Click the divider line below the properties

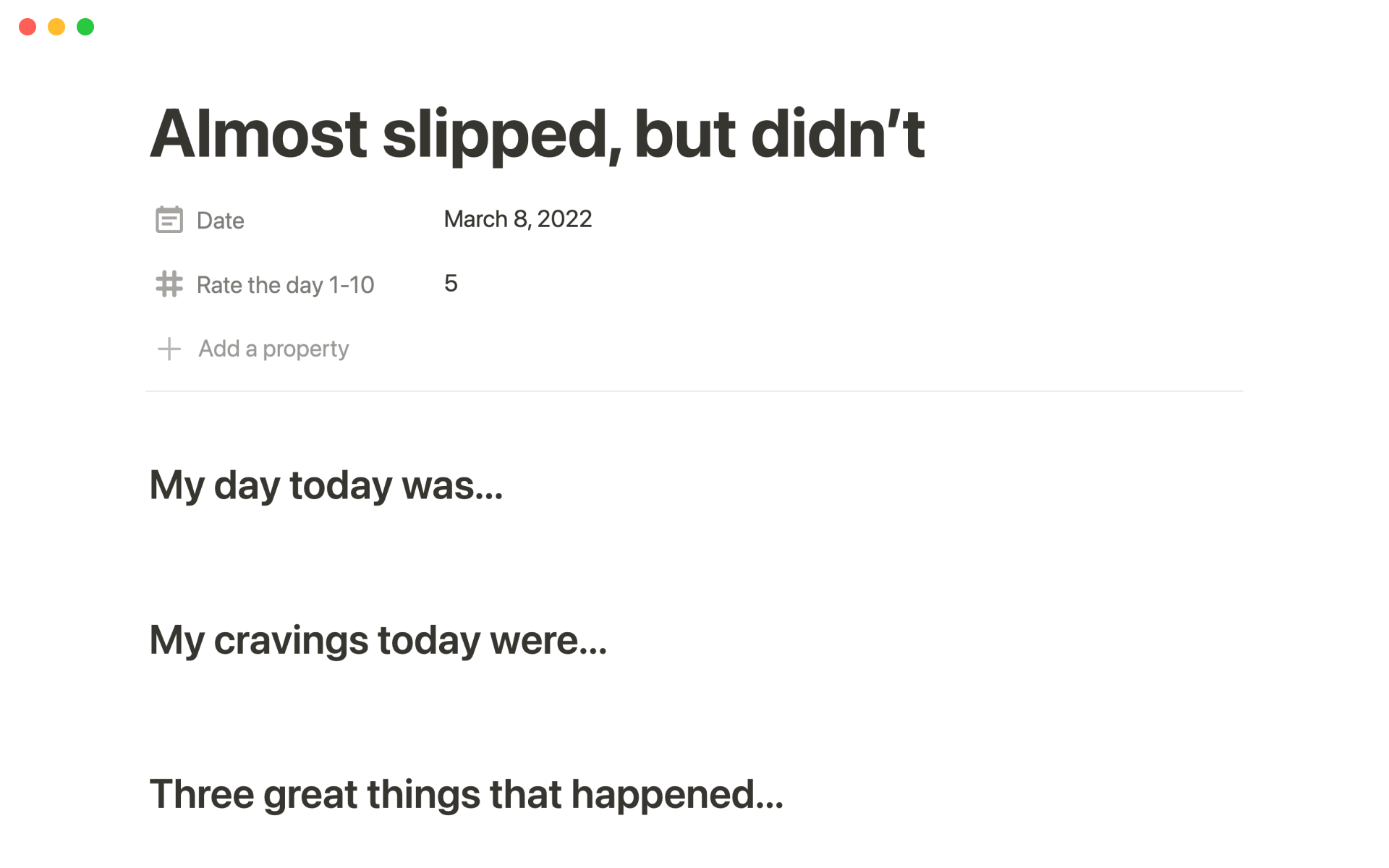click(694, 391)
